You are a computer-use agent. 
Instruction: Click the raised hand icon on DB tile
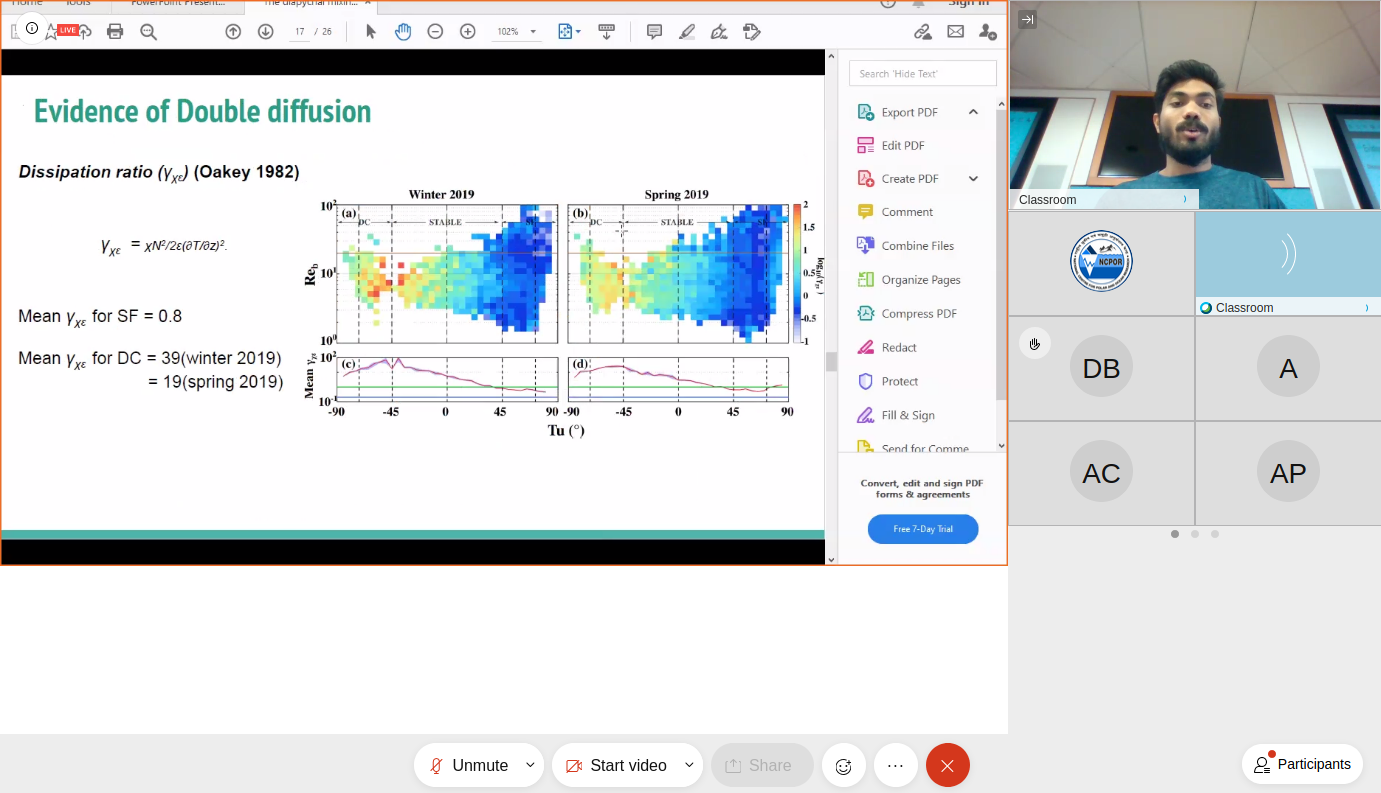[1034, 344]
